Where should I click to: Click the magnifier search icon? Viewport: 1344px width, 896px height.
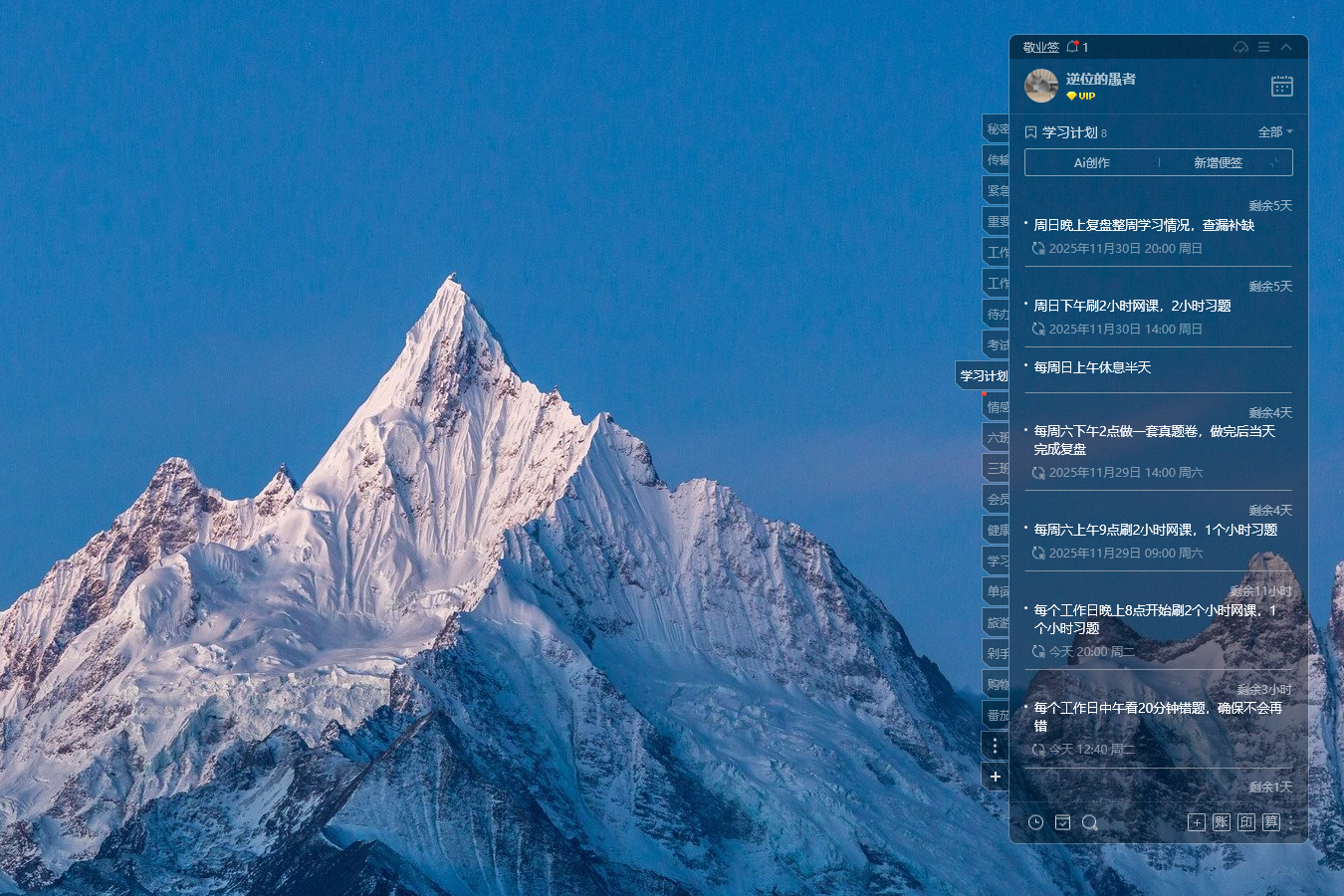[x=1089, y=822]
